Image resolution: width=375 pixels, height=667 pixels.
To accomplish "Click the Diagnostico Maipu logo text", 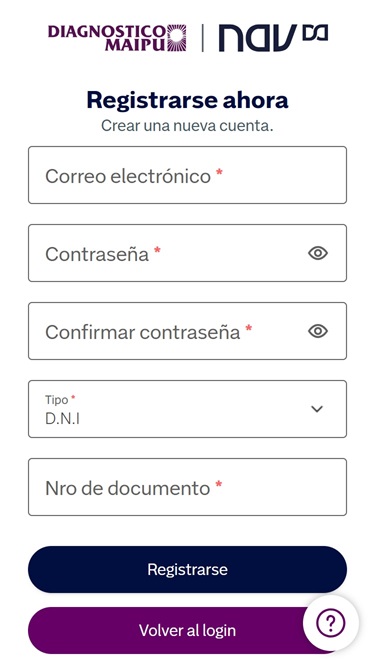I will point(106,38).
